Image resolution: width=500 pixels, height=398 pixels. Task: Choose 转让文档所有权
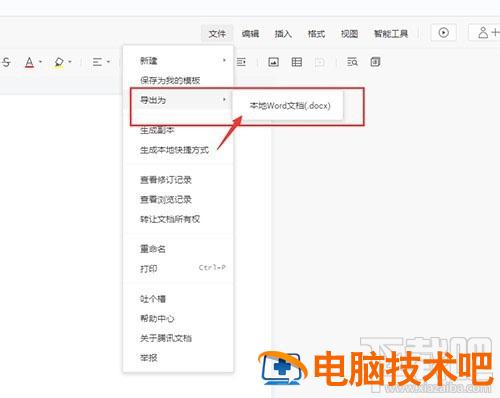(178, 219)
